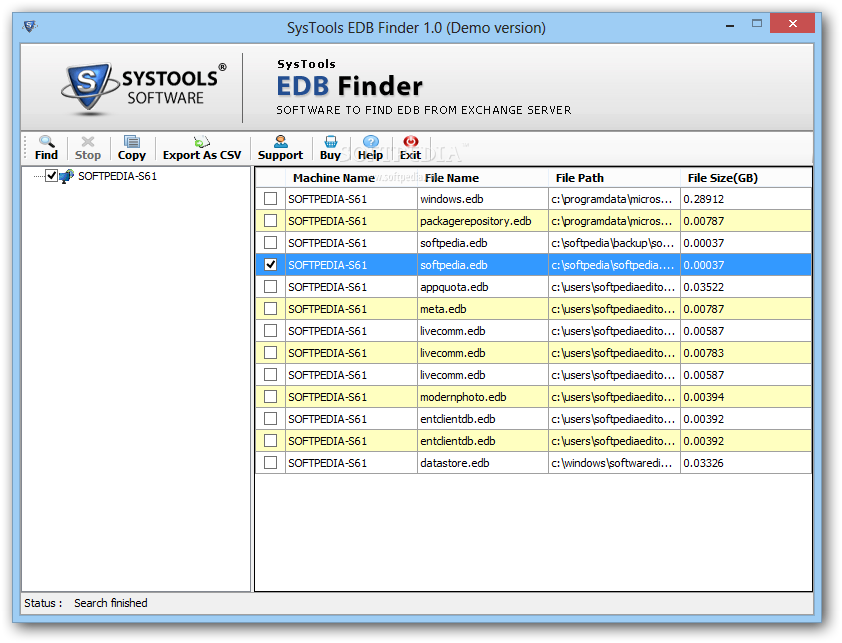Check the appquota.edb row checkbox
842x643 pixels.
271,287
